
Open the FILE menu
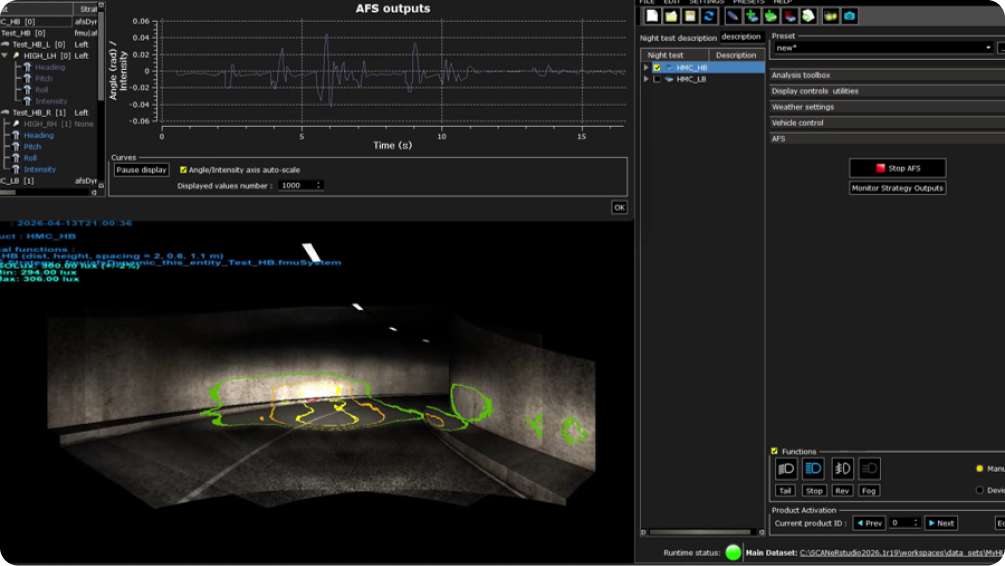coord(647,3)
